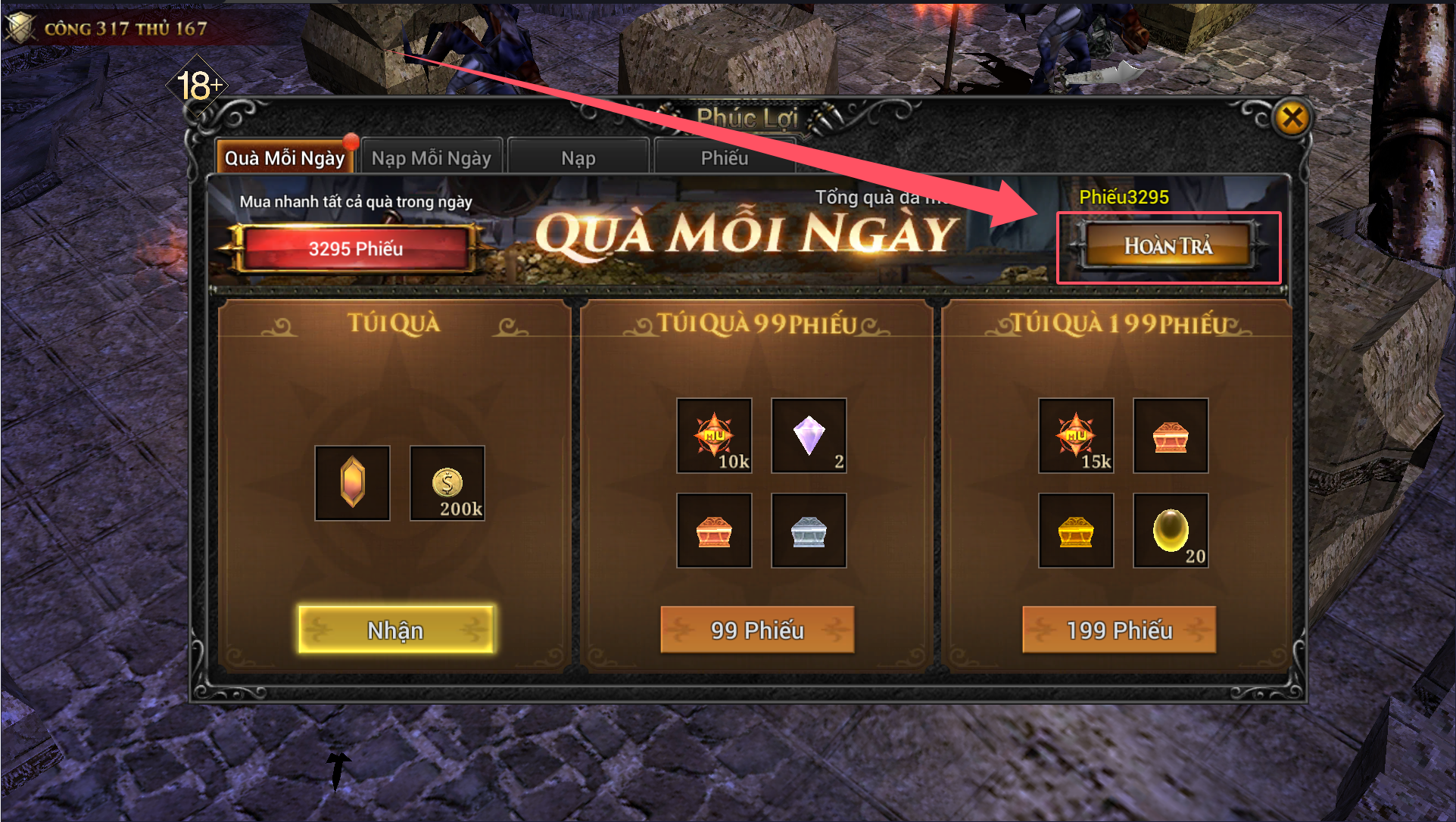Select the Quà Mỗi Ngày tab

(x=285, y=157)
